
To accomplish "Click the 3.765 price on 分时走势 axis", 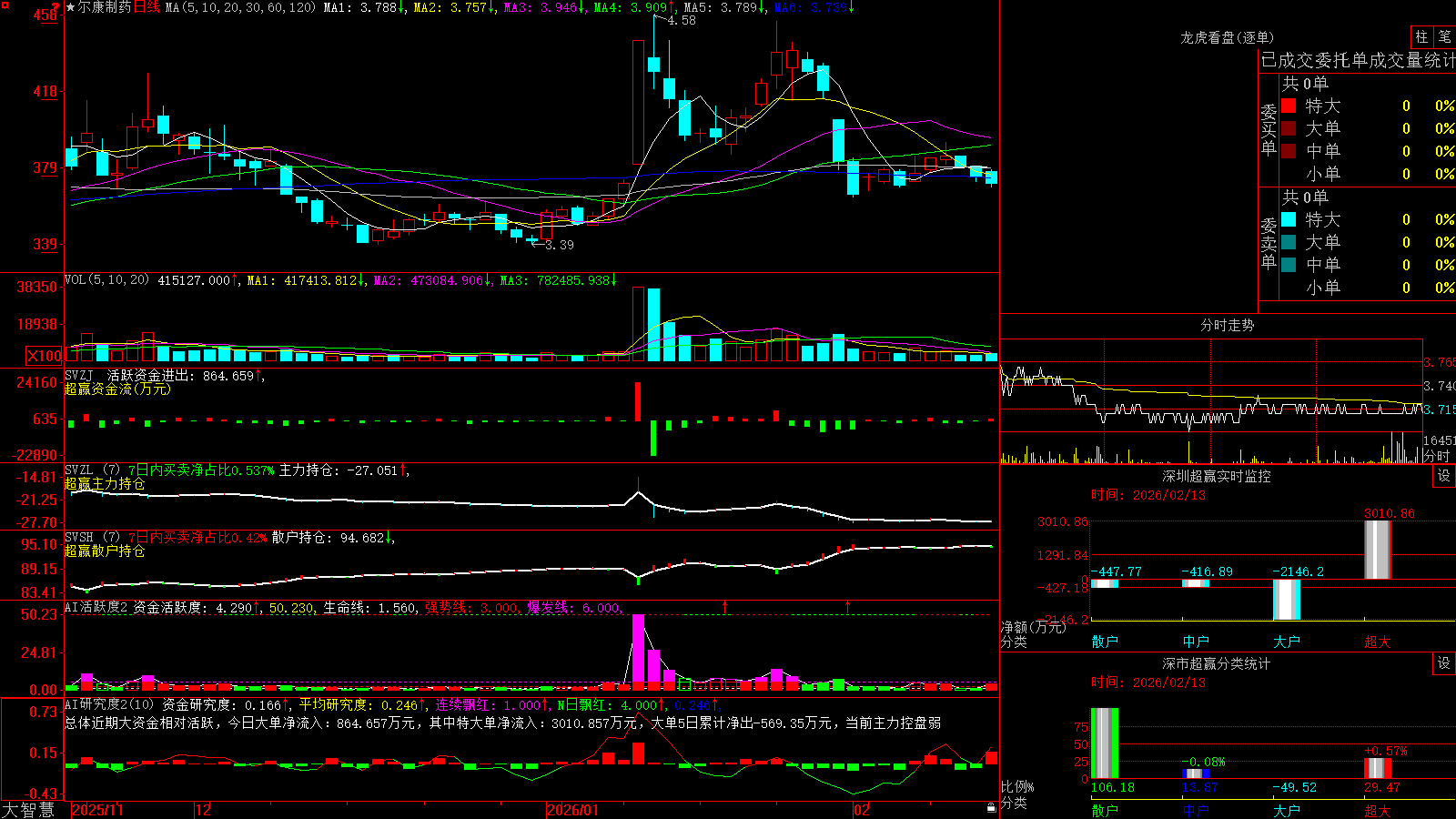I will [1440, 362].
